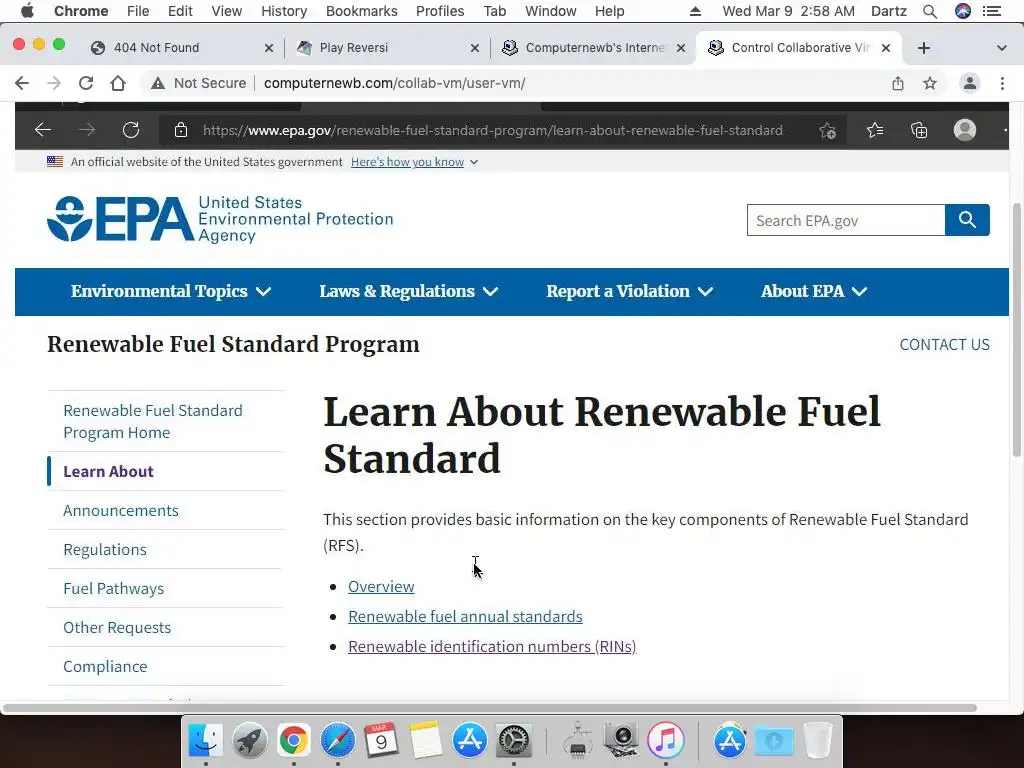
Task: Click Chrome's forward arrow
Action: [x=54, y=83]
